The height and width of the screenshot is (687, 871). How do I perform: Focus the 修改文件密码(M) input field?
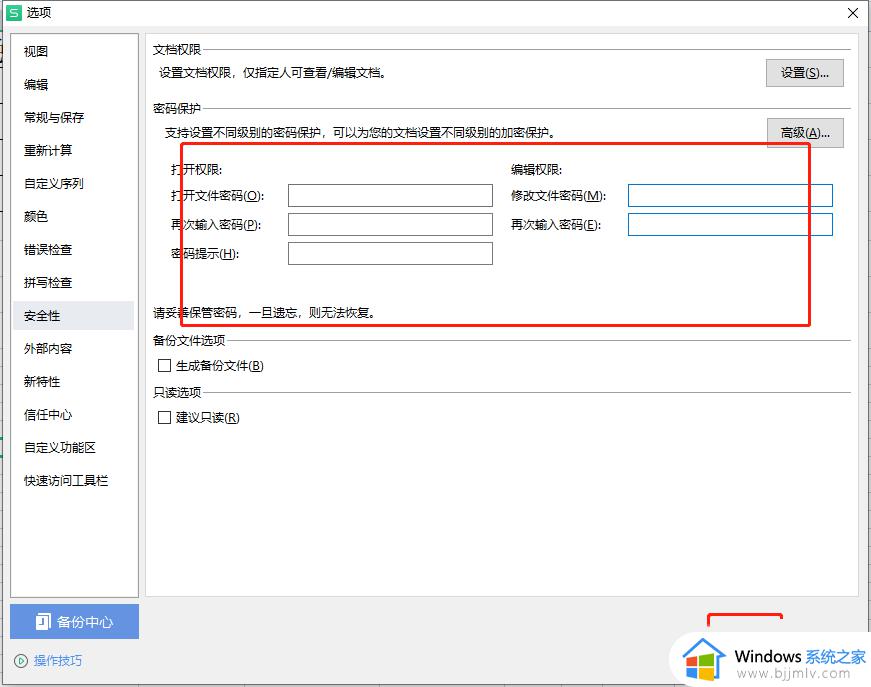point(730,195)
